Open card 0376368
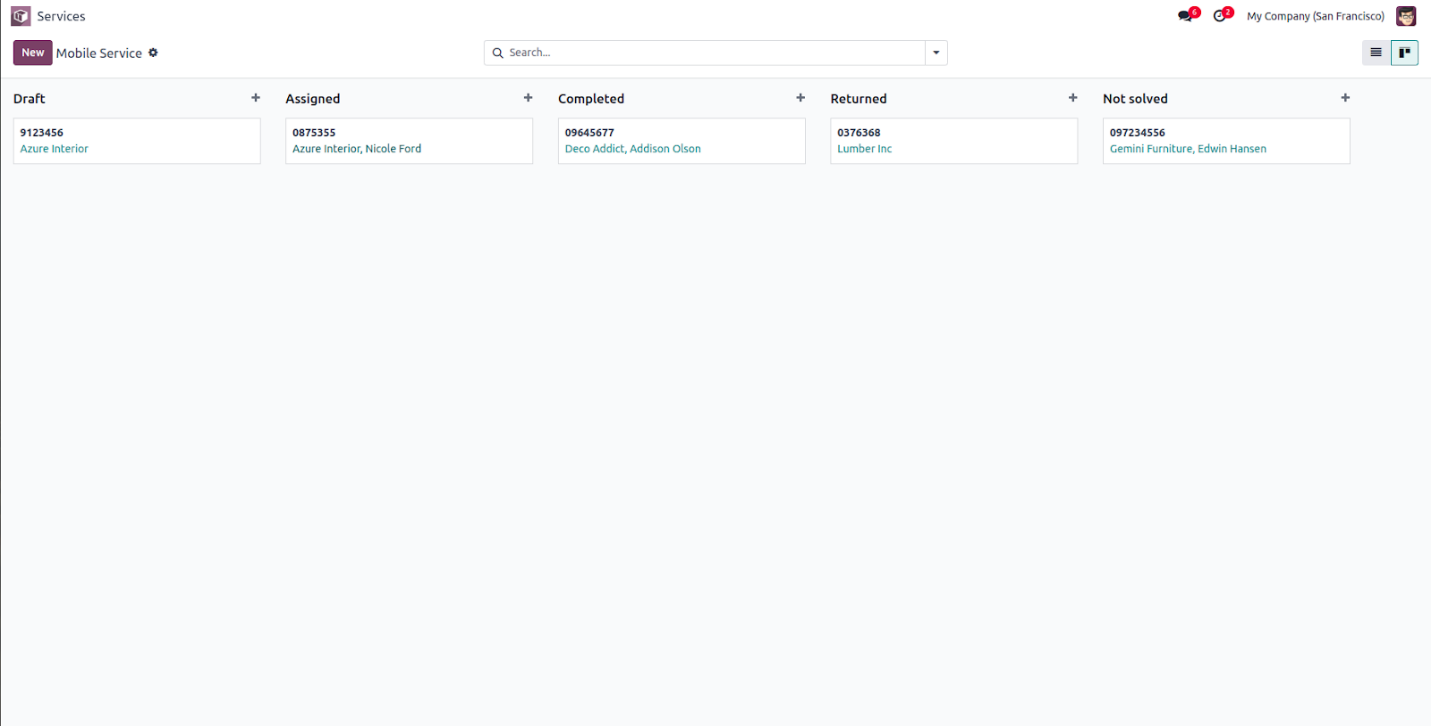This screenshot has height=726, width=1431. [x=954, y=141]
